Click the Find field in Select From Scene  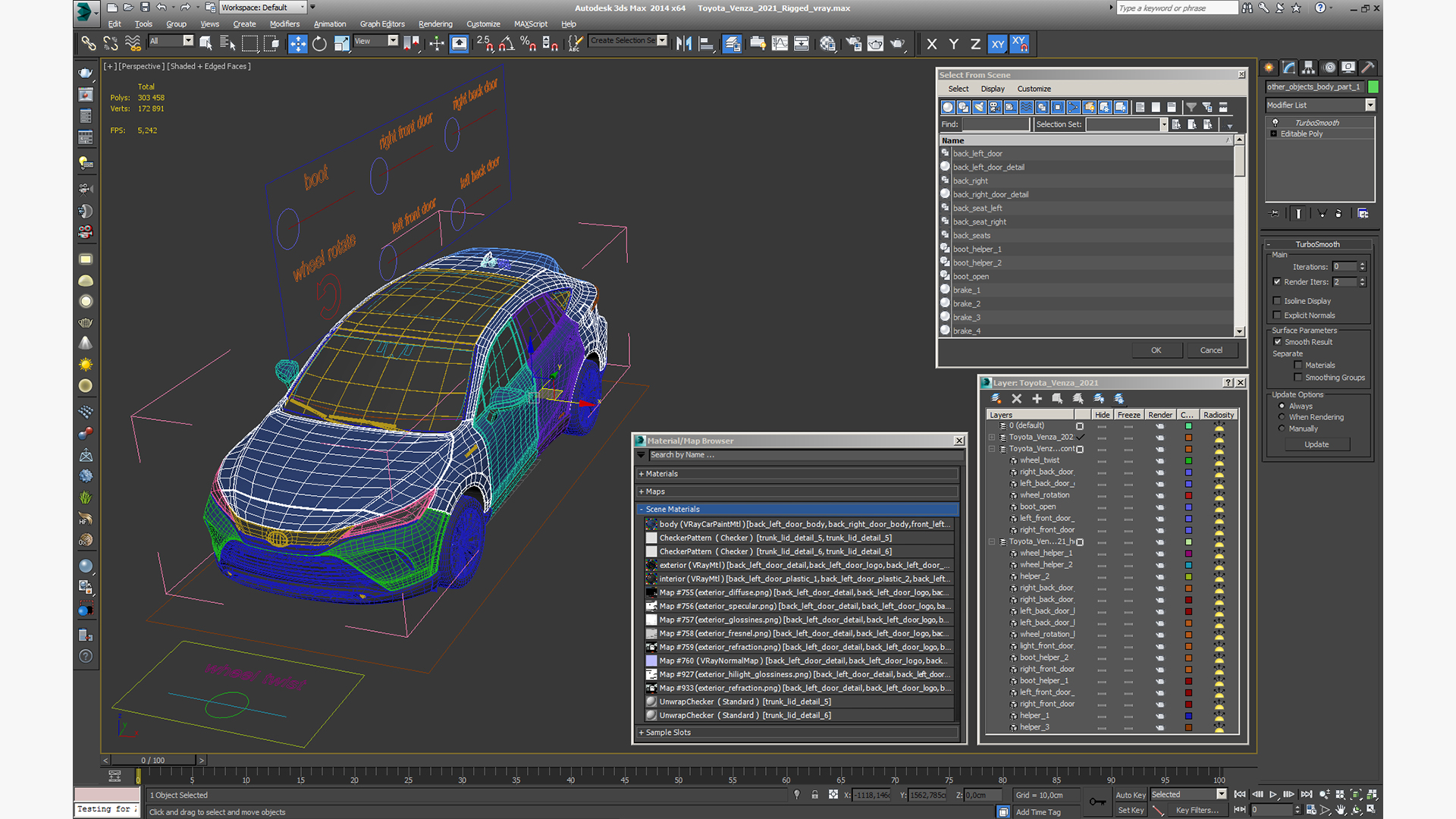[x=996, y=124]
